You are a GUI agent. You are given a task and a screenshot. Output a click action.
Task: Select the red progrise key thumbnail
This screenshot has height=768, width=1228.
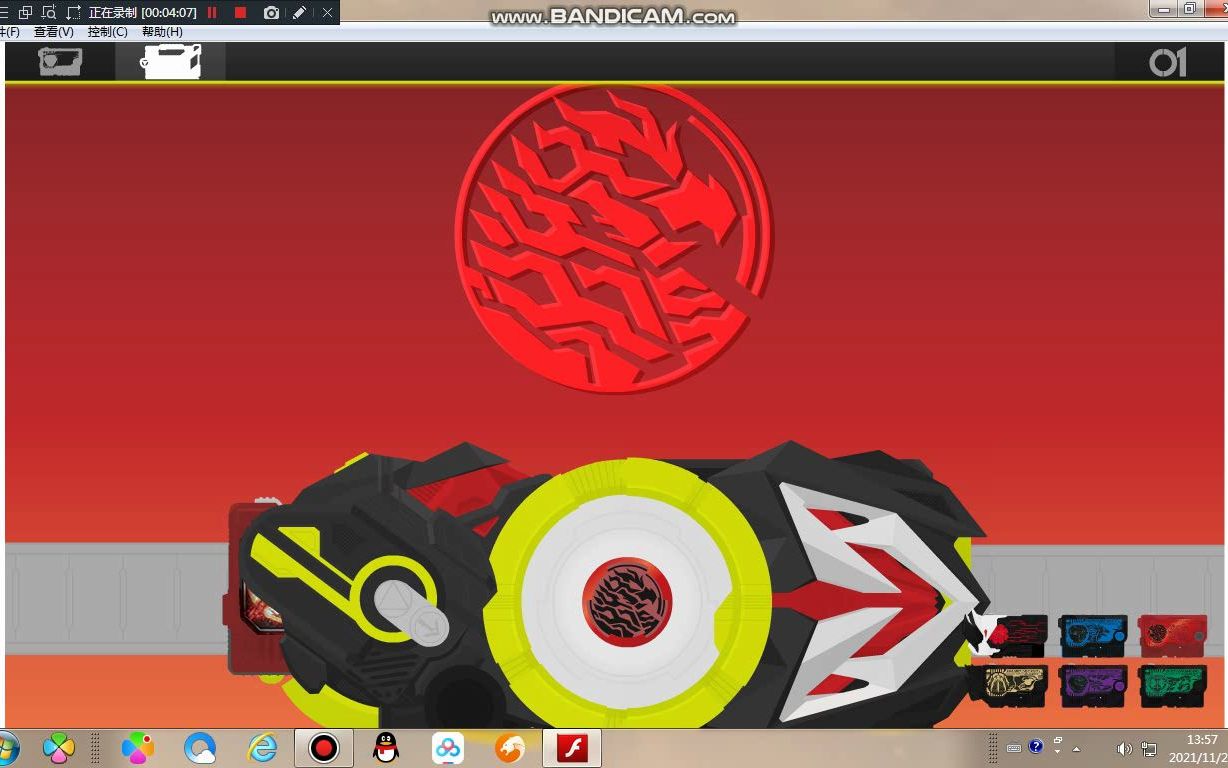point(1172,635)
